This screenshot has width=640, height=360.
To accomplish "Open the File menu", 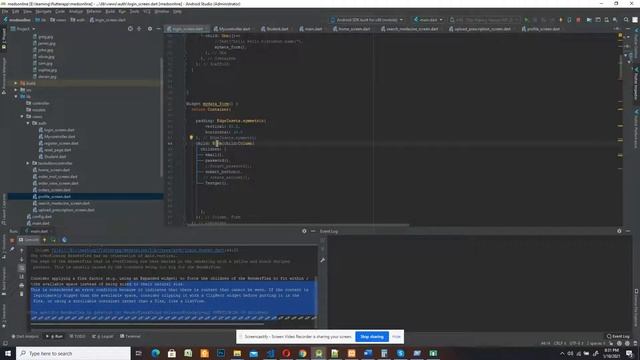I will [4, 11].
